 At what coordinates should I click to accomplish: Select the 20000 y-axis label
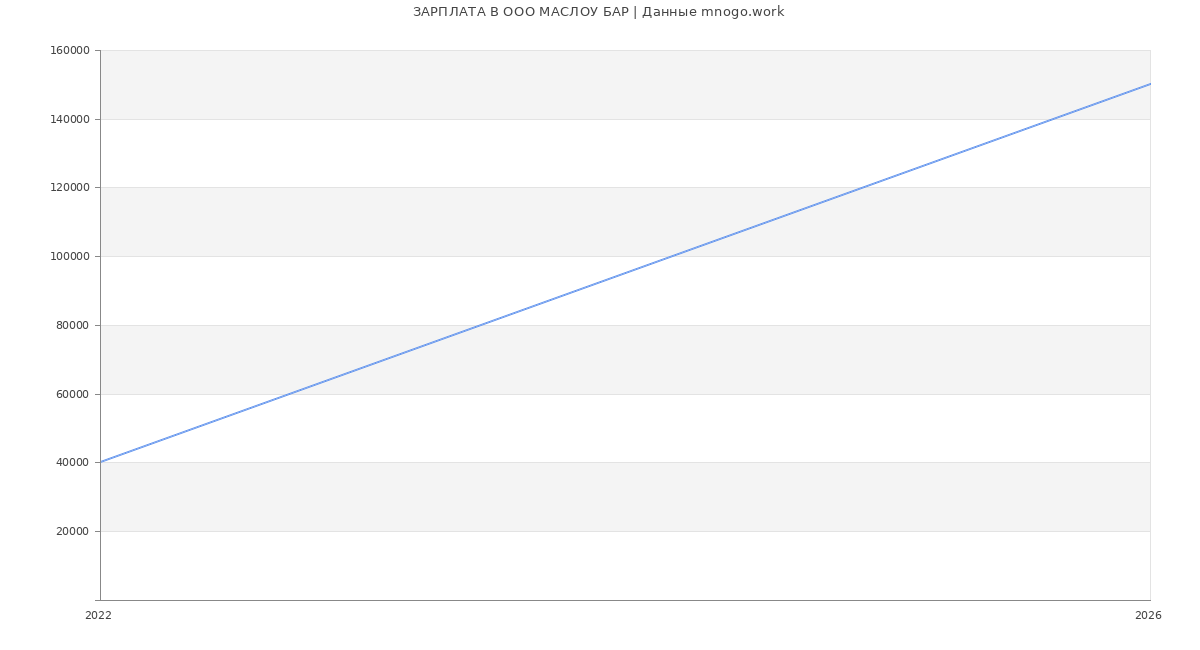click(72, 531)
